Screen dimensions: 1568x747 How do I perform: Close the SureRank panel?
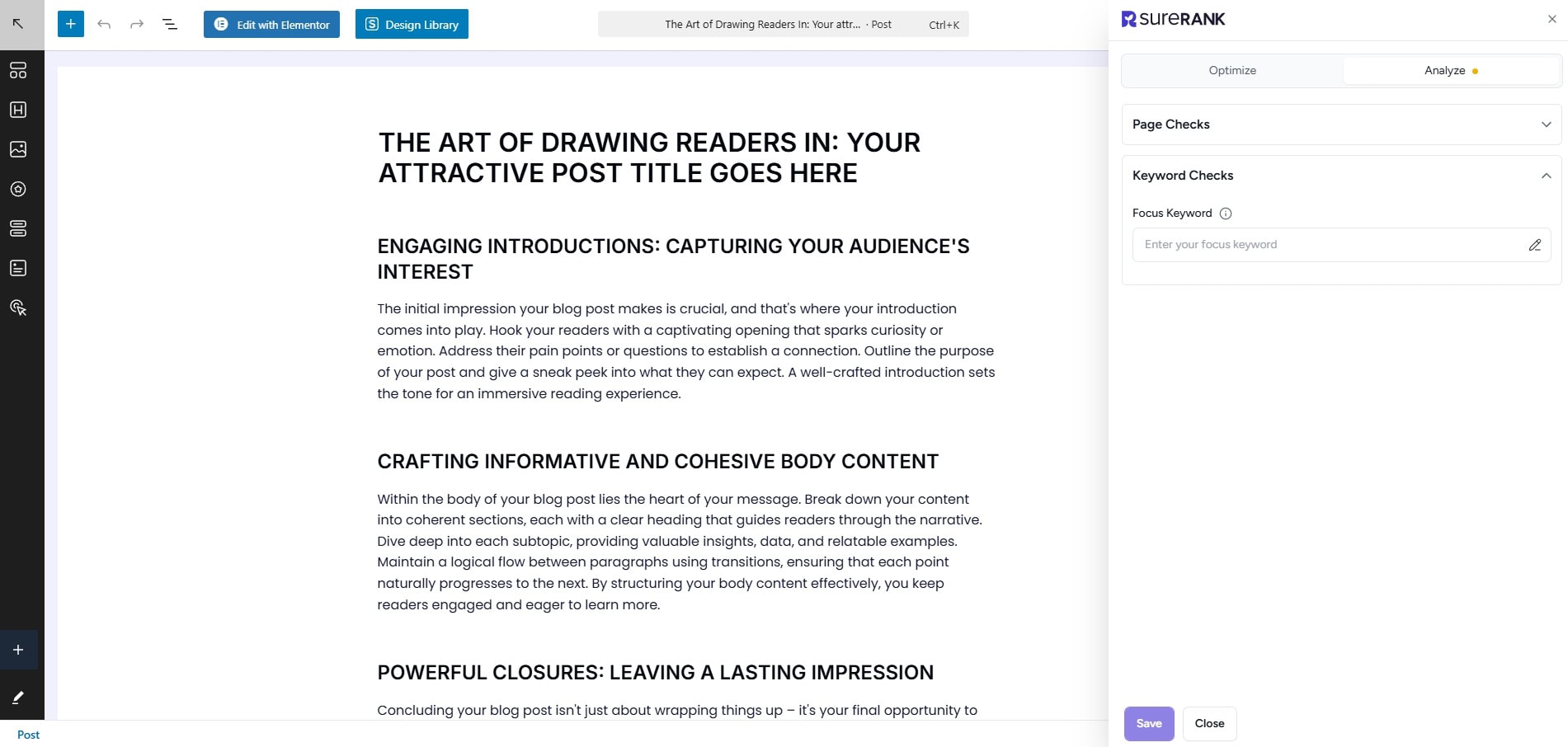point(1552,19)
